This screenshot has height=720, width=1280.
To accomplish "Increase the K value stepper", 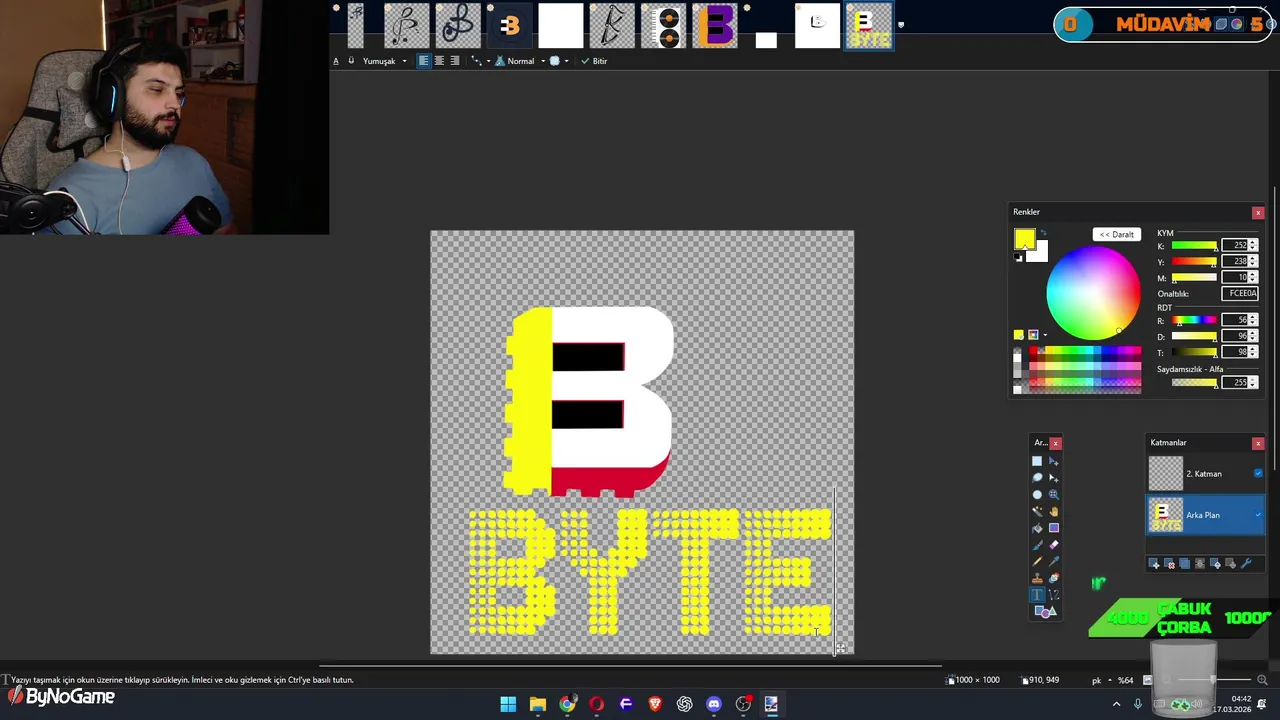I will point(1253,243).
